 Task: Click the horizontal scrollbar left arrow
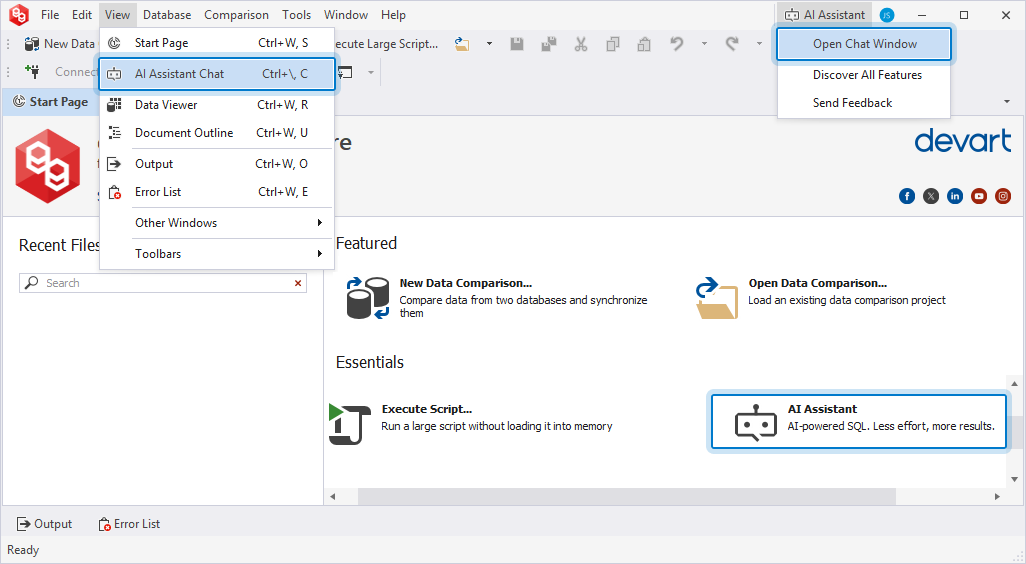point(332,497)
